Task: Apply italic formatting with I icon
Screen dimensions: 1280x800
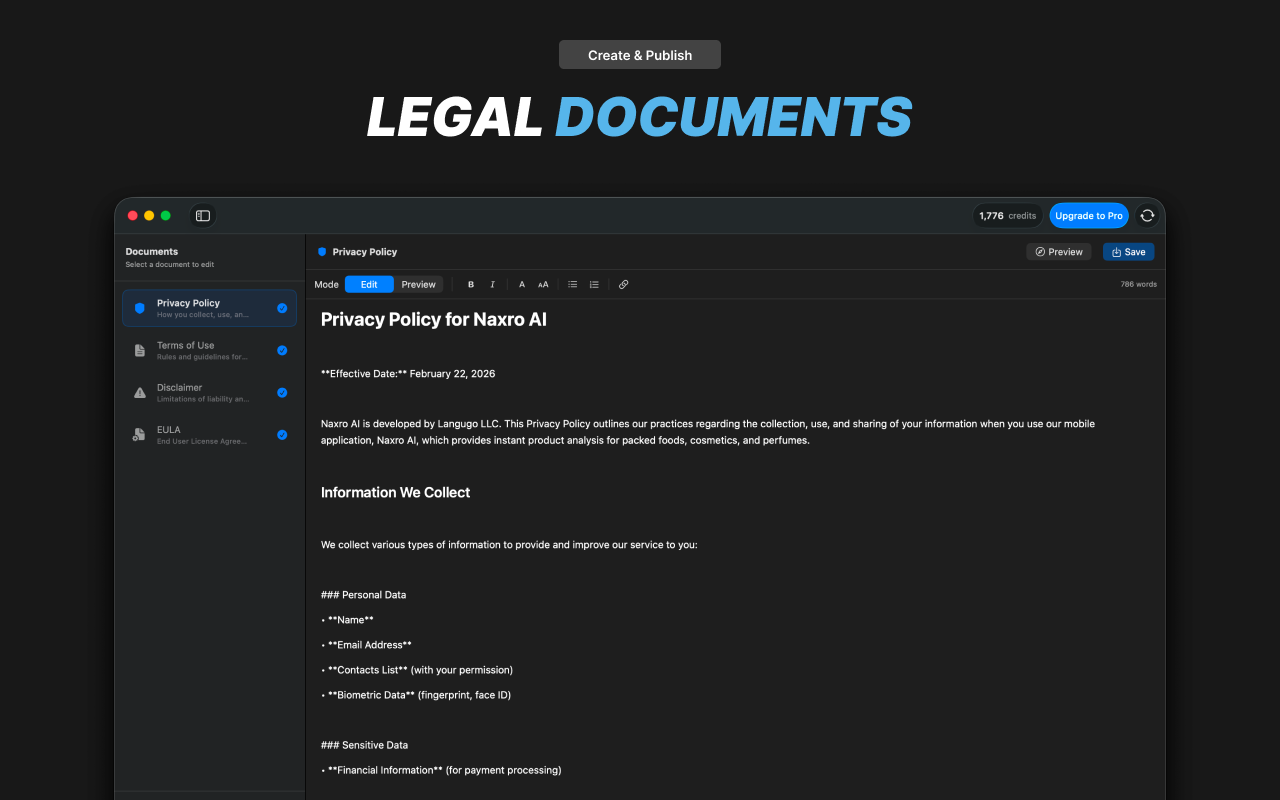Action: [492, 285]
